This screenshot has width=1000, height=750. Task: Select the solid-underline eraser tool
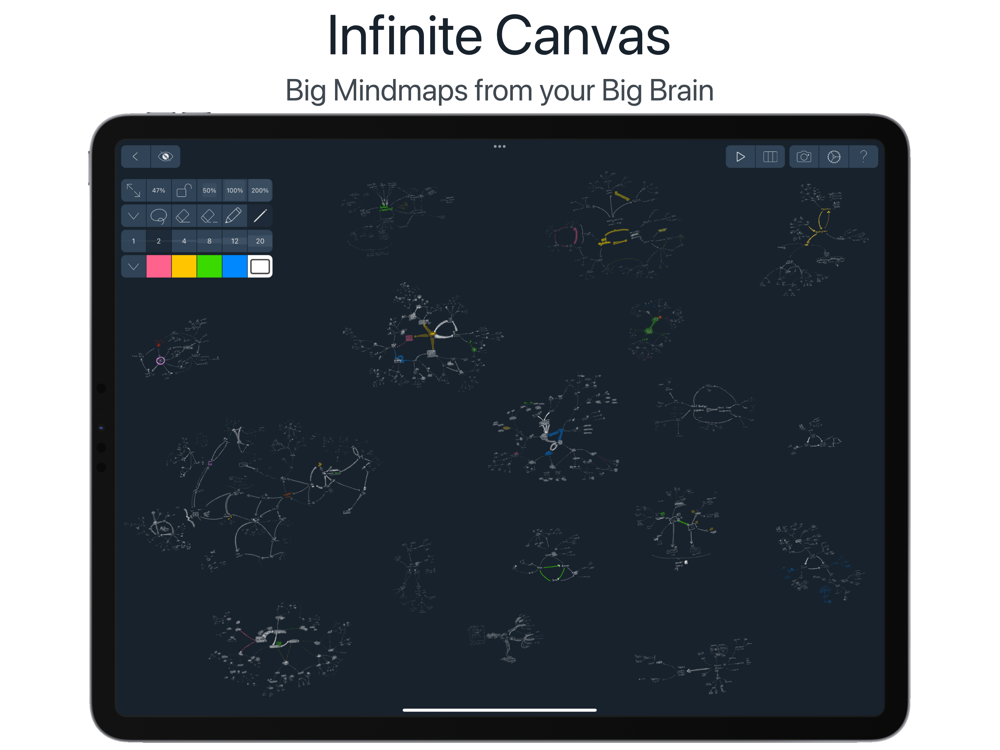pyautogui.click(x=184, y=216)
